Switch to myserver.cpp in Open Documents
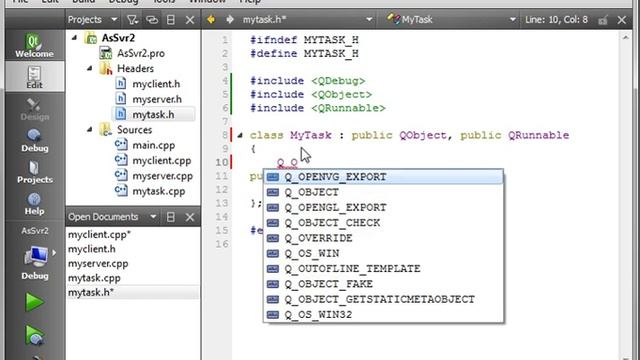This screenshot has width=640, height=360. click(132, 264)
